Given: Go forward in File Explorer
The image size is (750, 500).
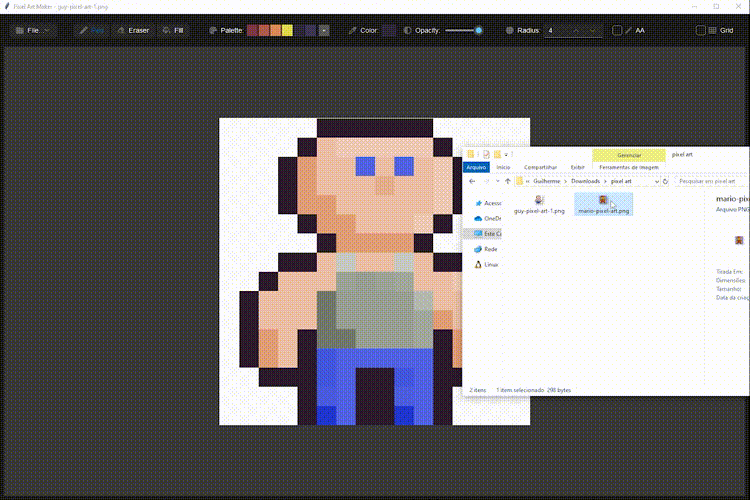Looking at the screenshot, I should click(486, 181).
